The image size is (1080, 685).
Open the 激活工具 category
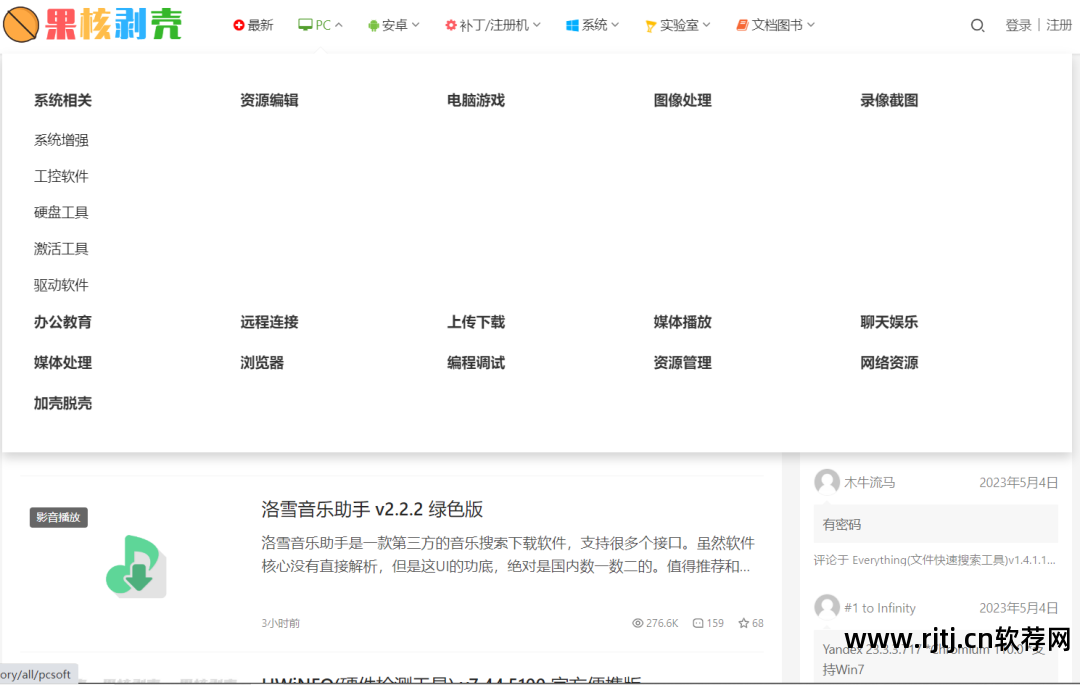pos(61,248)
